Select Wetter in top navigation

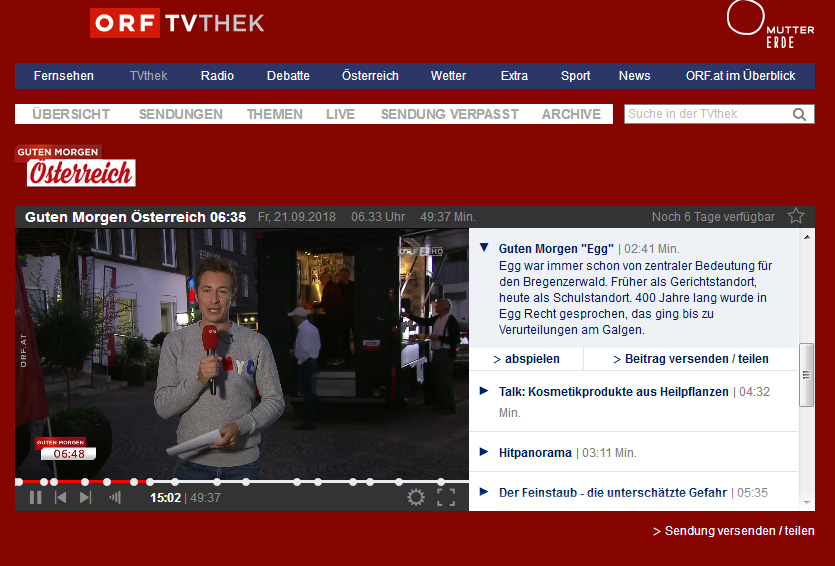448,76
